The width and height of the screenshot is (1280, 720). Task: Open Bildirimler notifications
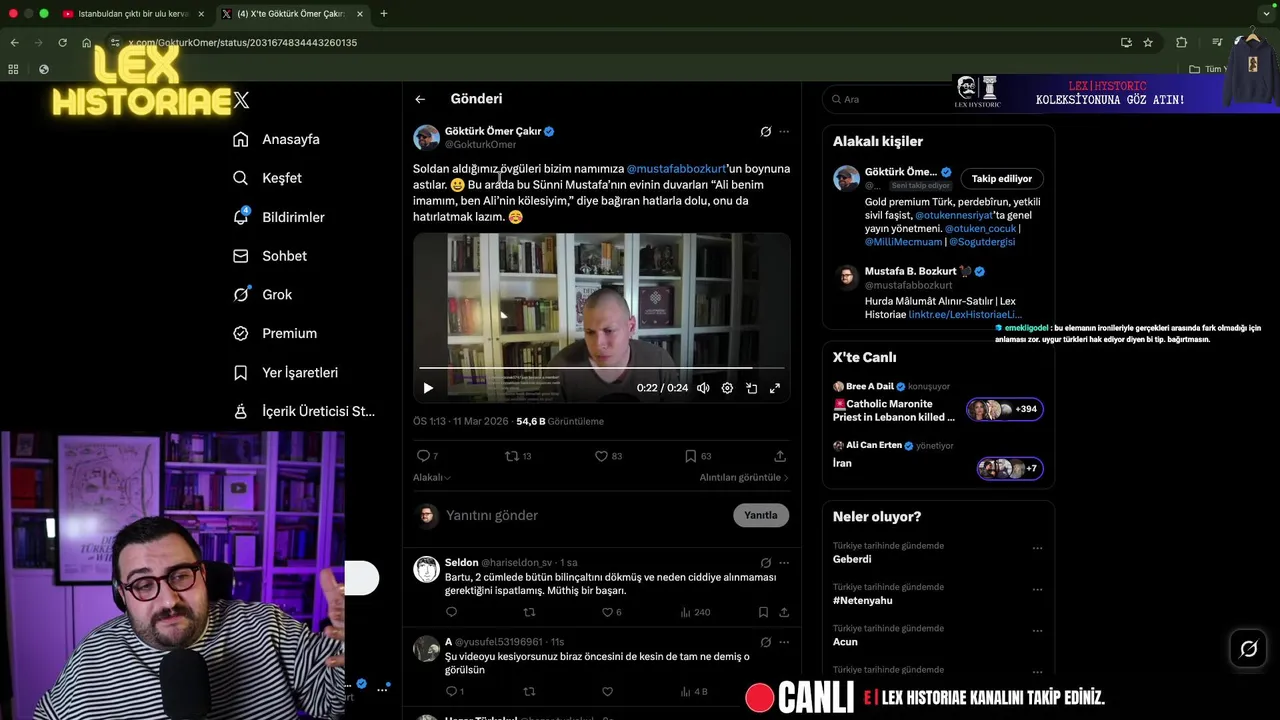(278, 217)
